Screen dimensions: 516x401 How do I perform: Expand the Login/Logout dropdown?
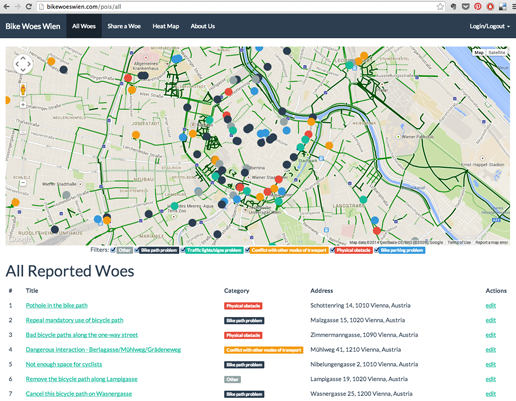(x=489, y=26)
